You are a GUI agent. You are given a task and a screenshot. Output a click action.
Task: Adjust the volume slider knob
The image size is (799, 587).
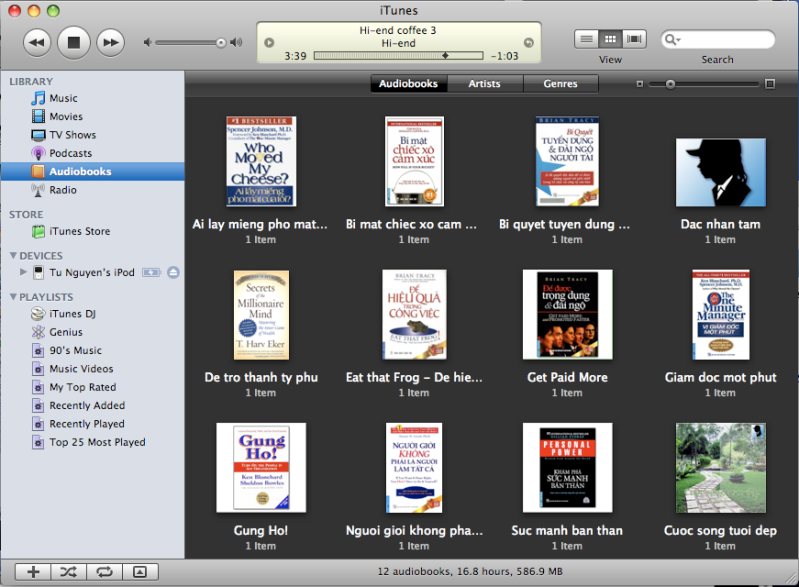[x=221, y=43]
